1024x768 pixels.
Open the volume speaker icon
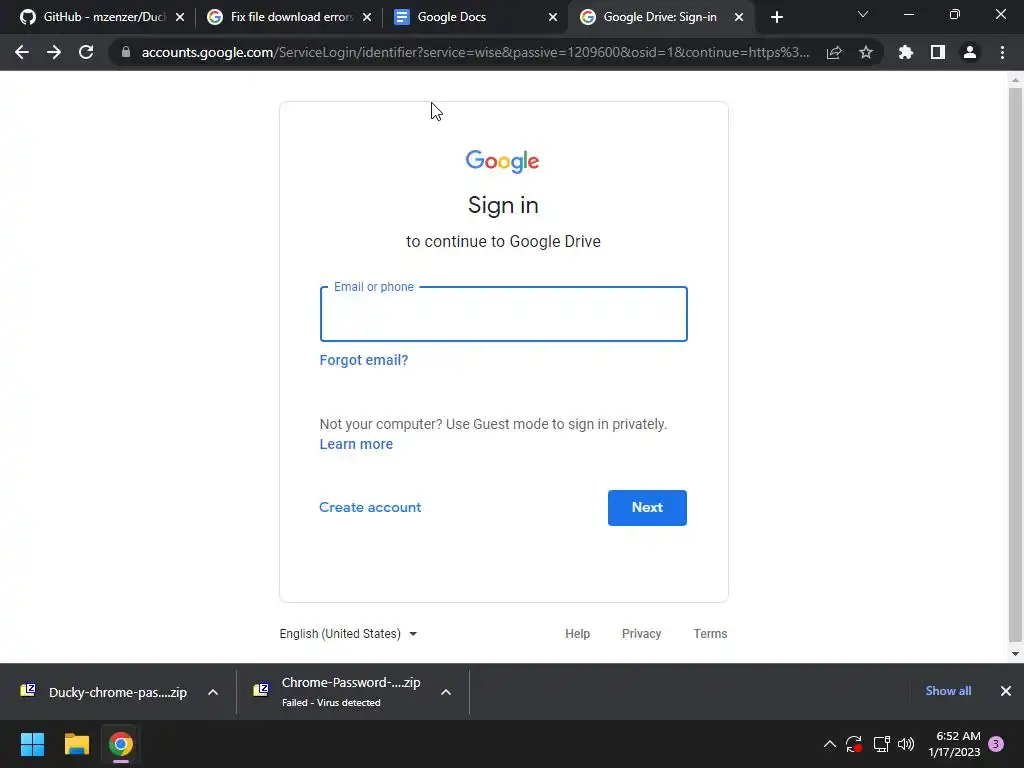tap(906, 744)
